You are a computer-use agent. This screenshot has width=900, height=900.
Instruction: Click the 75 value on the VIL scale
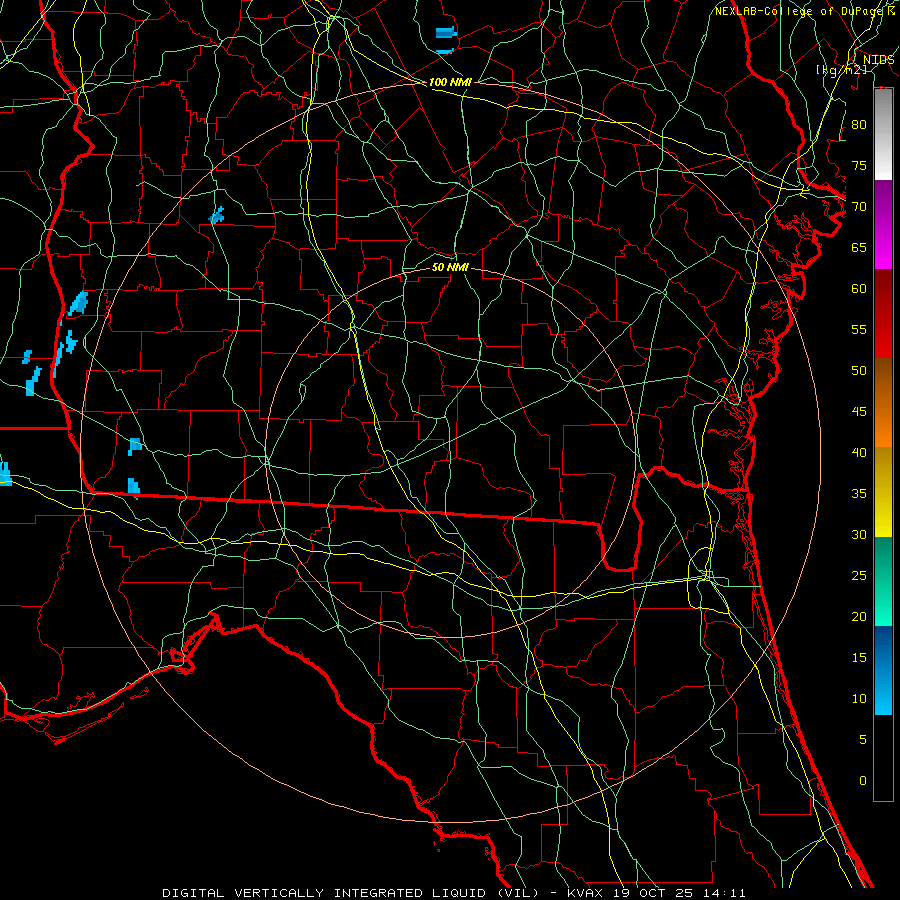859,165
